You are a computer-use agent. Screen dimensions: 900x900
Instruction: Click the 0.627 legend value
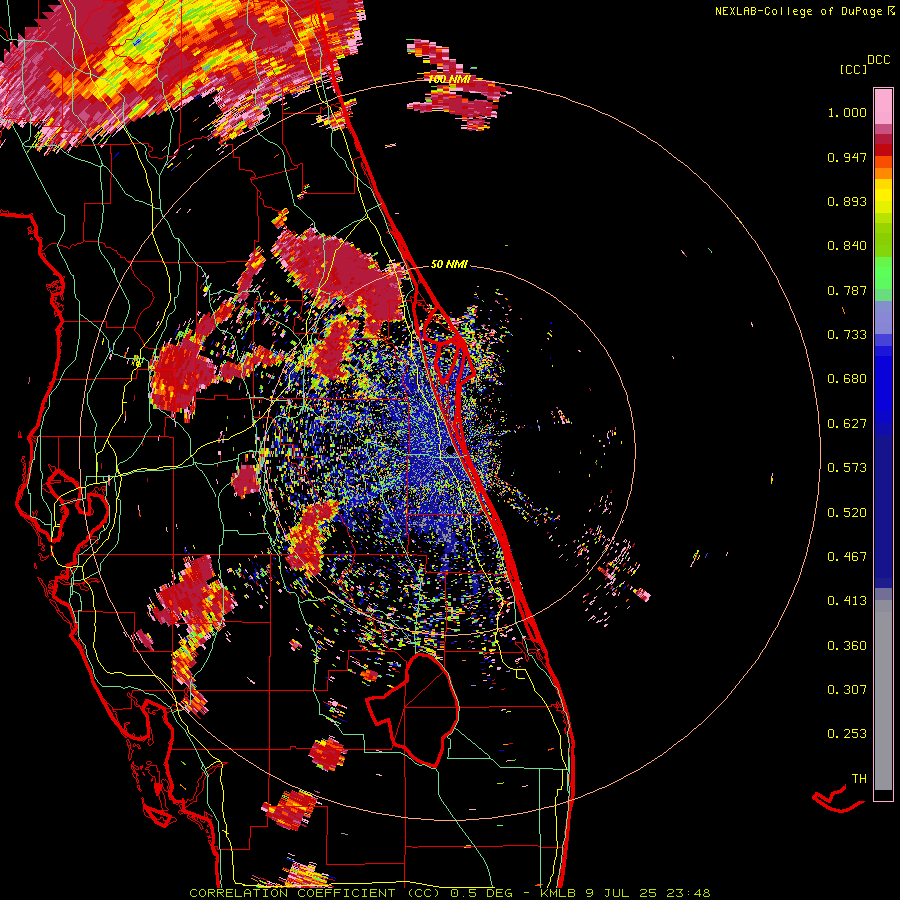[847, 424]
